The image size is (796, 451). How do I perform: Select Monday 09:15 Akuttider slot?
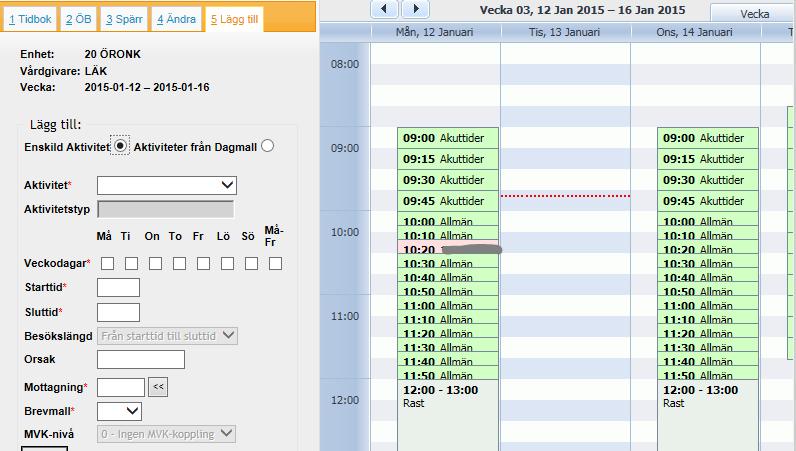coord(448,159)
